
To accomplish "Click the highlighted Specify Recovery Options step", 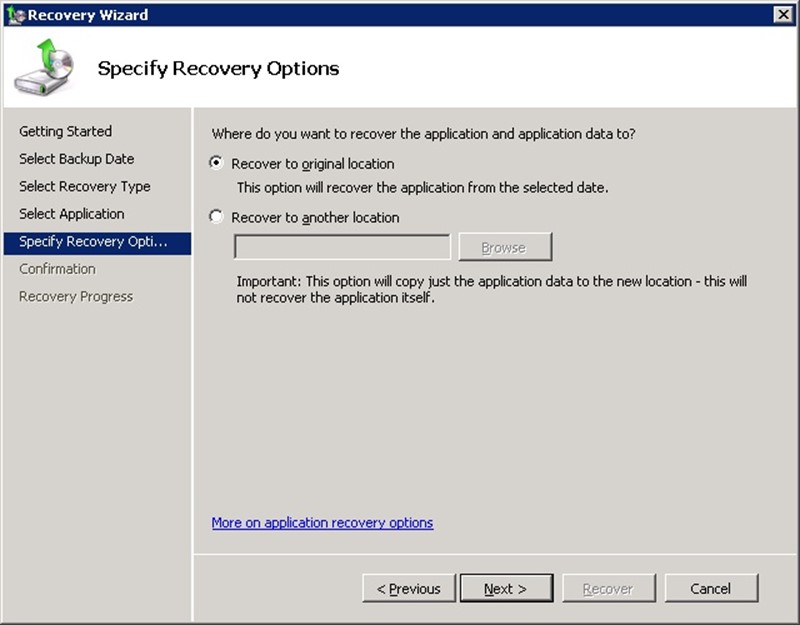I will (92, 242).
